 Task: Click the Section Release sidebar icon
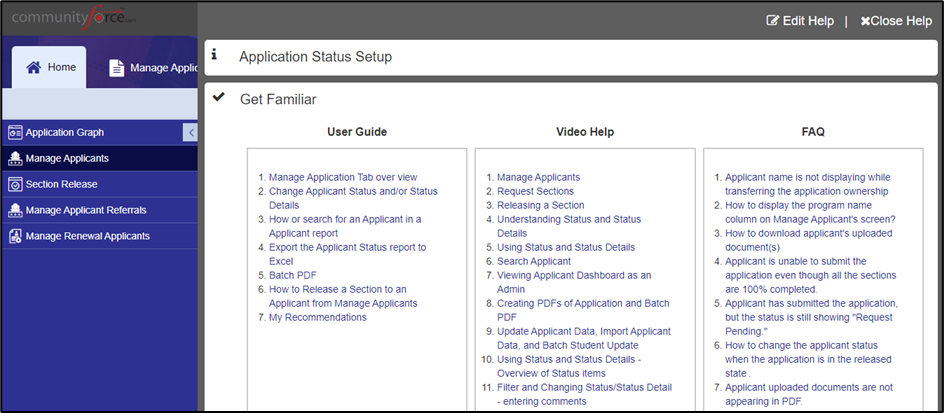15,184
